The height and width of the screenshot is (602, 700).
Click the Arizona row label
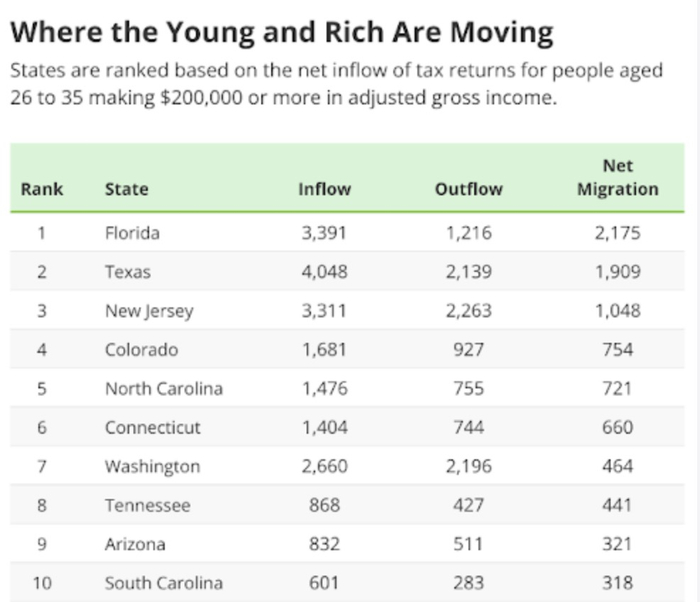coord(135,544)
